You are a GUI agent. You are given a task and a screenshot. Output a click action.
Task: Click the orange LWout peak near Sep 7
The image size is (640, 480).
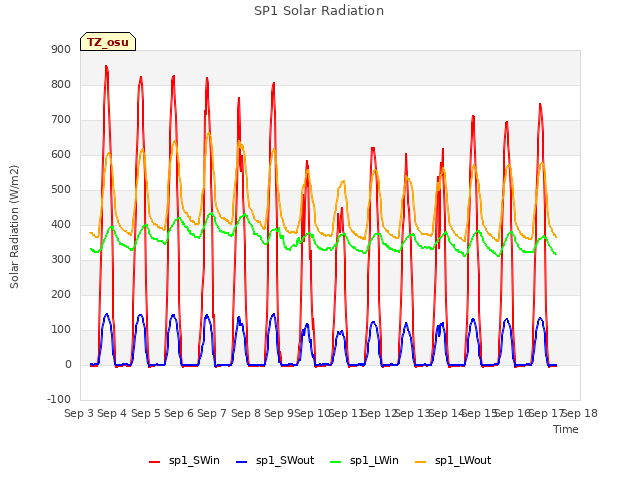pos(209,133)
